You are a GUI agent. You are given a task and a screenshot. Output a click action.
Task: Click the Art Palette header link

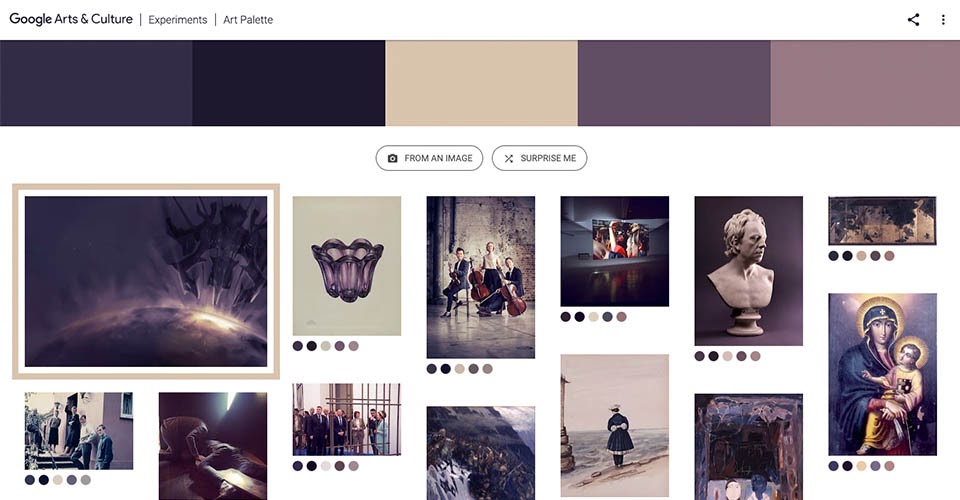click(248, 20)
